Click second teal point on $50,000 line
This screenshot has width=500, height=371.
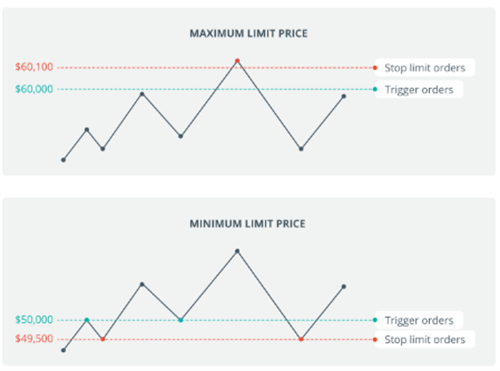[180, 320]
